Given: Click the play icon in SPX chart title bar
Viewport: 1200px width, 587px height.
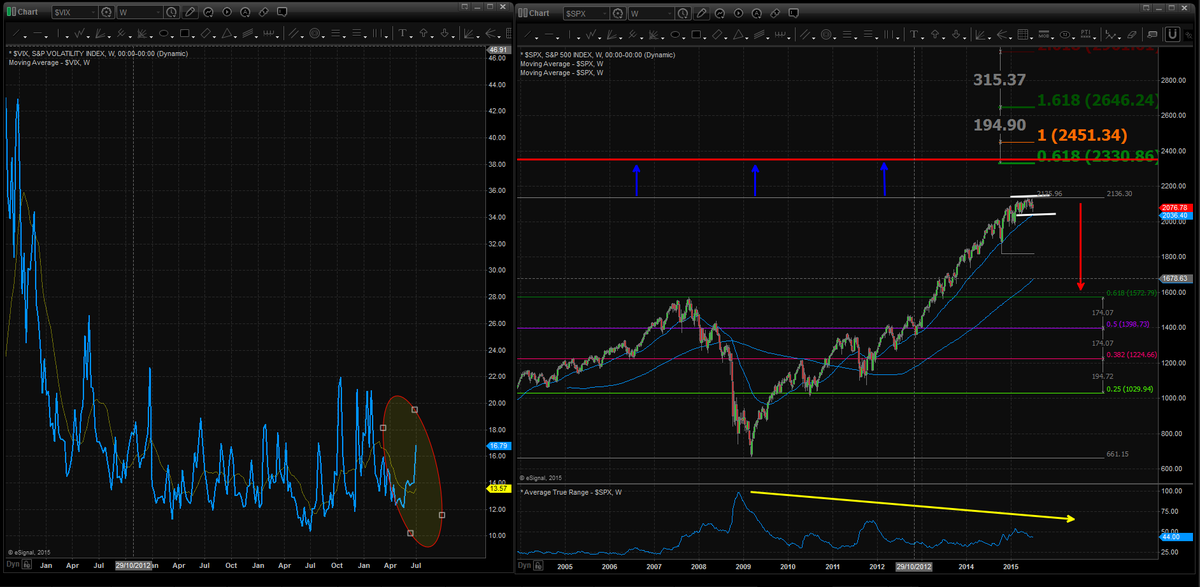Looking at the screenshot, I should click(x=738, y=13).
